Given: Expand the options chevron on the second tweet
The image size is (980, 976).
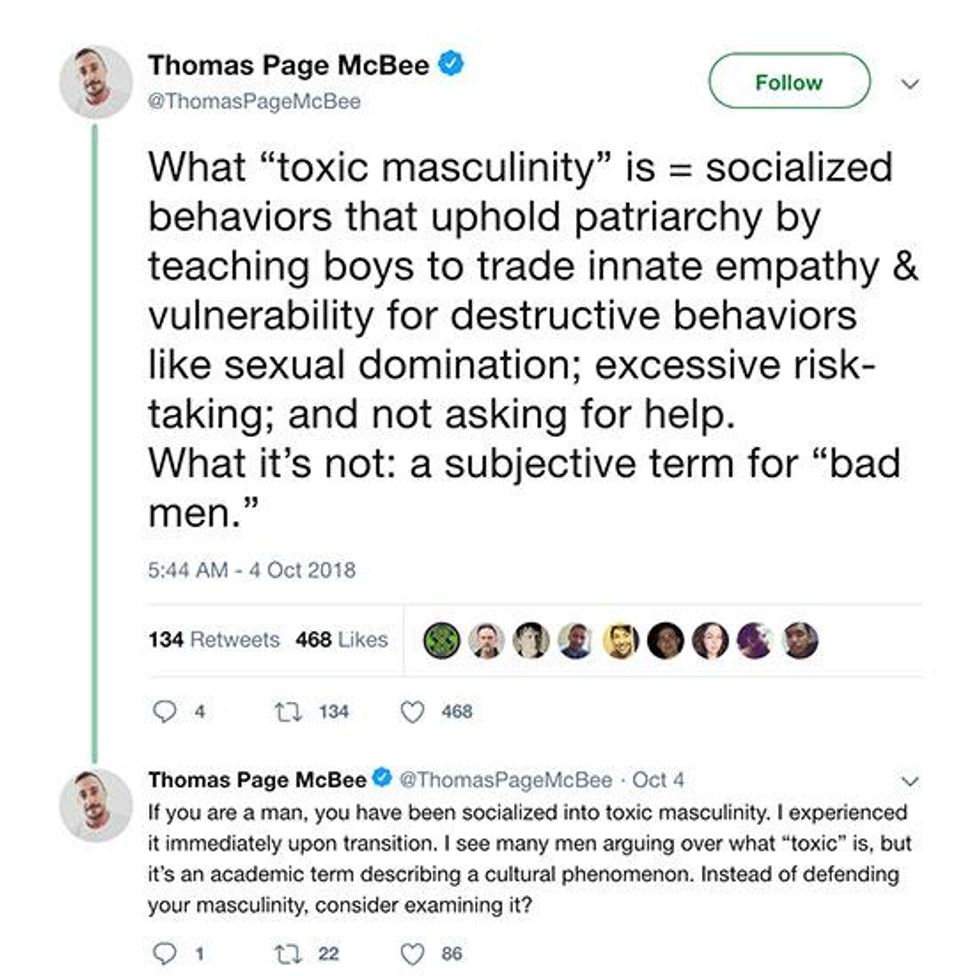Looking at the screenshot, I should (x=909, y=779).
